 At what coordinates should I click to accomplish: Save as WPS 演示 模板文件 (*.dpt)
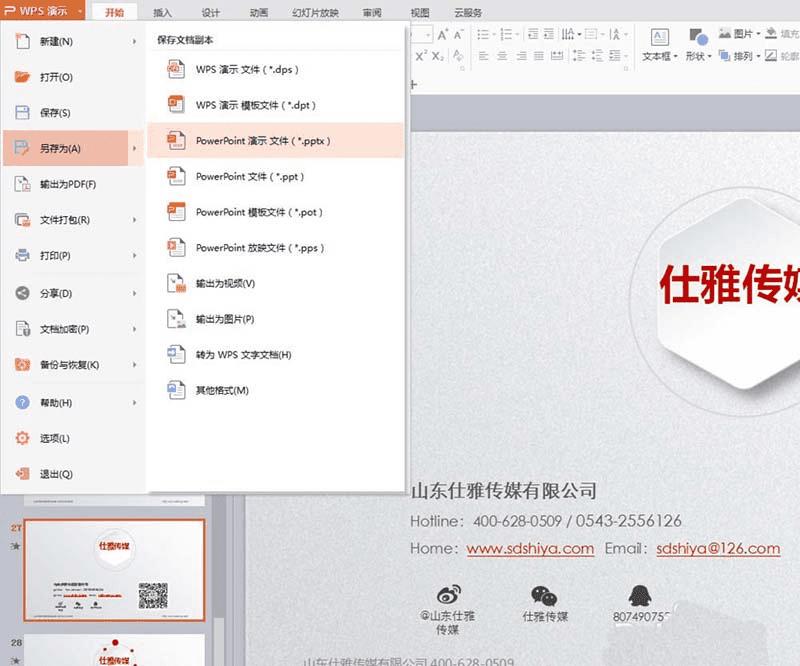(x=276, y=105)
